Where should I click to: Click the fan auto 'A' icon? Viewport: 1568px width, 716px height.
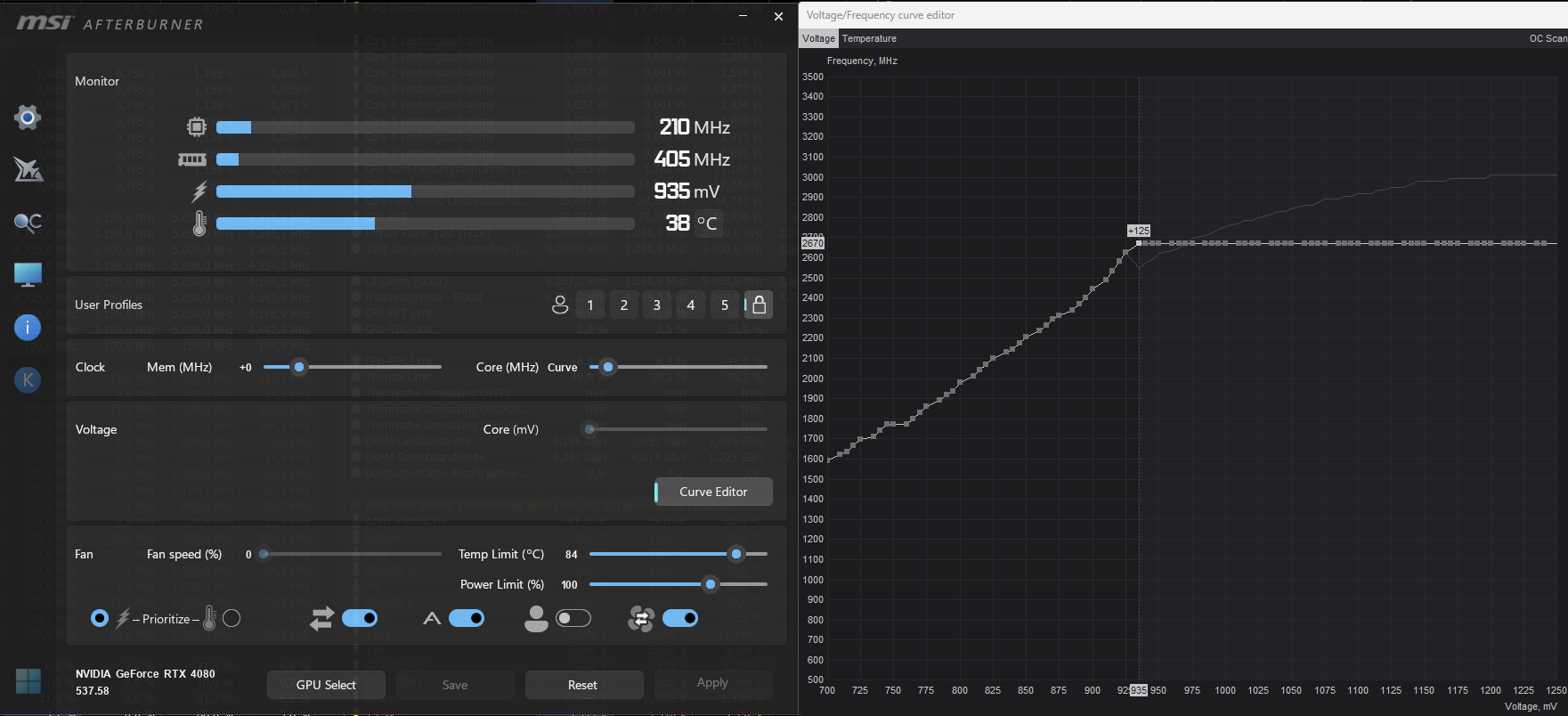(x=432, y=618)
